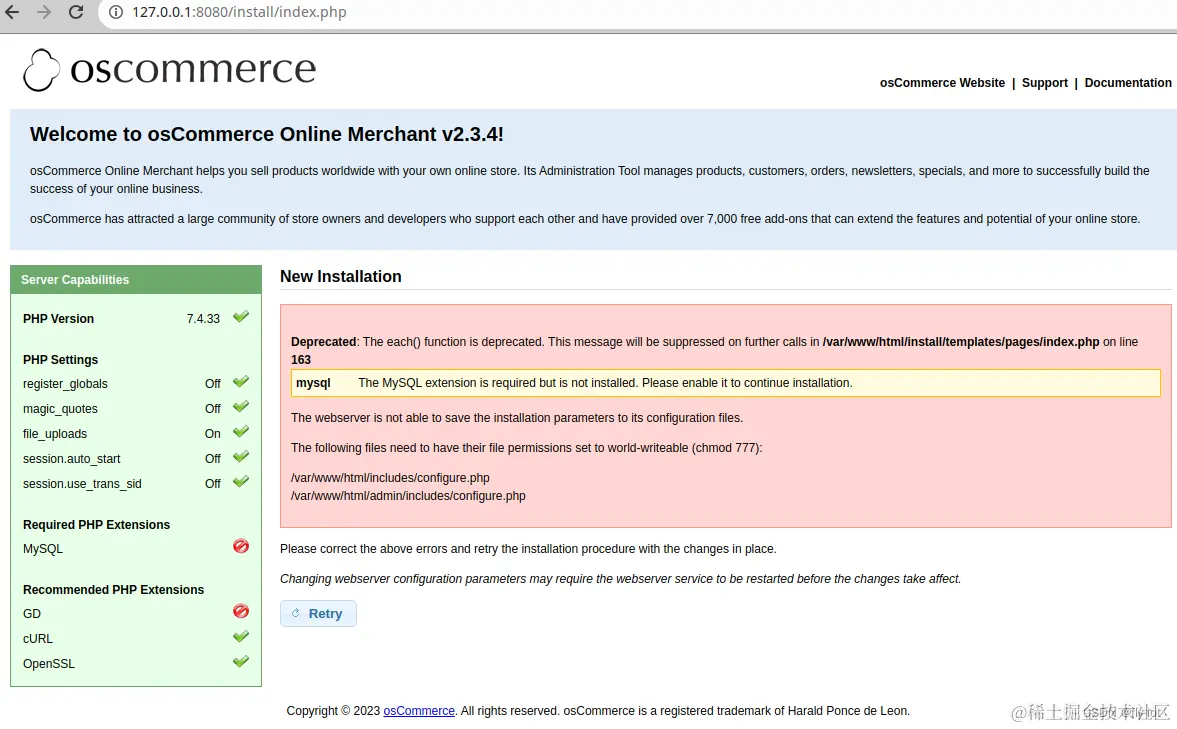Viewport: 1177px width, 729px height.
Task: Click the path /var/www/html/admin/includes/configure.php
Action: [x=408, y=496]
